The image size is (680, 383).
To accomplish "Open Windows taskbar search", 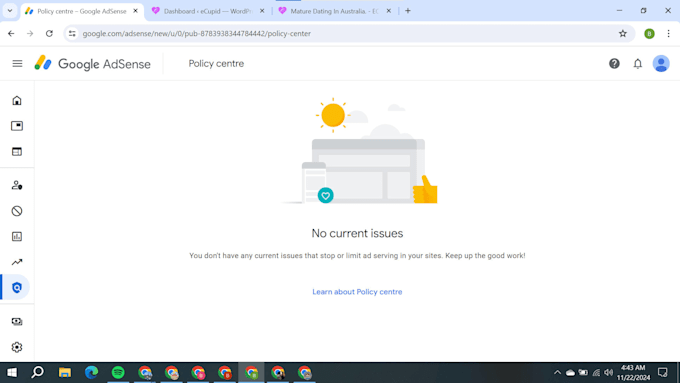I will (x=38, y=372).
